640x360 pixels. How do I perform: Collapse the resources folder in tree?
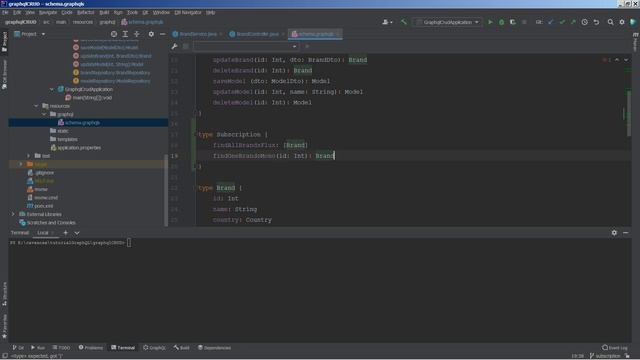[x=36, y=106]
